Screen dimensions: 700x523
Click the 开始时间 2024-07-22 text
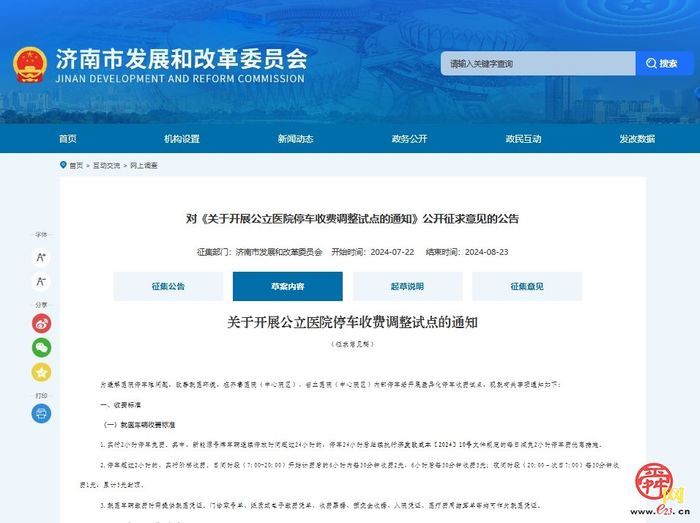pos(373,252)
